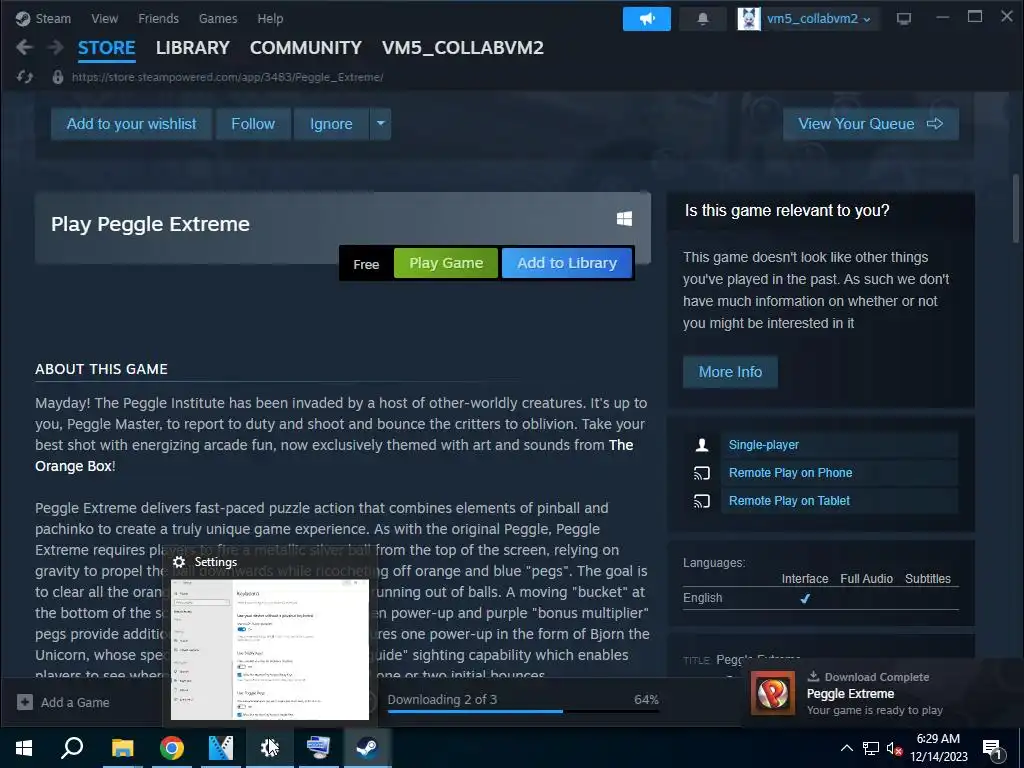Open the Single-player category link
The width and height of the screenshot is (1024, 768).
point(763,445)
